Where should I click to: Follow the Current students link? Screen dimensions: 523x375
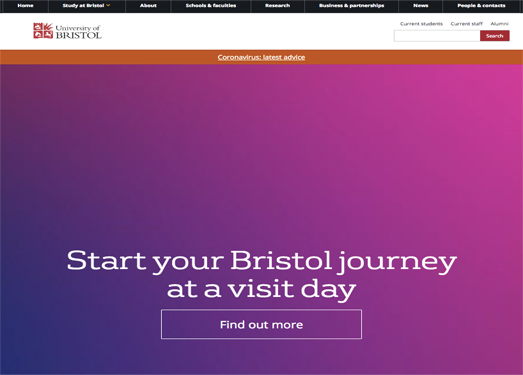click(x=421, y=24)
